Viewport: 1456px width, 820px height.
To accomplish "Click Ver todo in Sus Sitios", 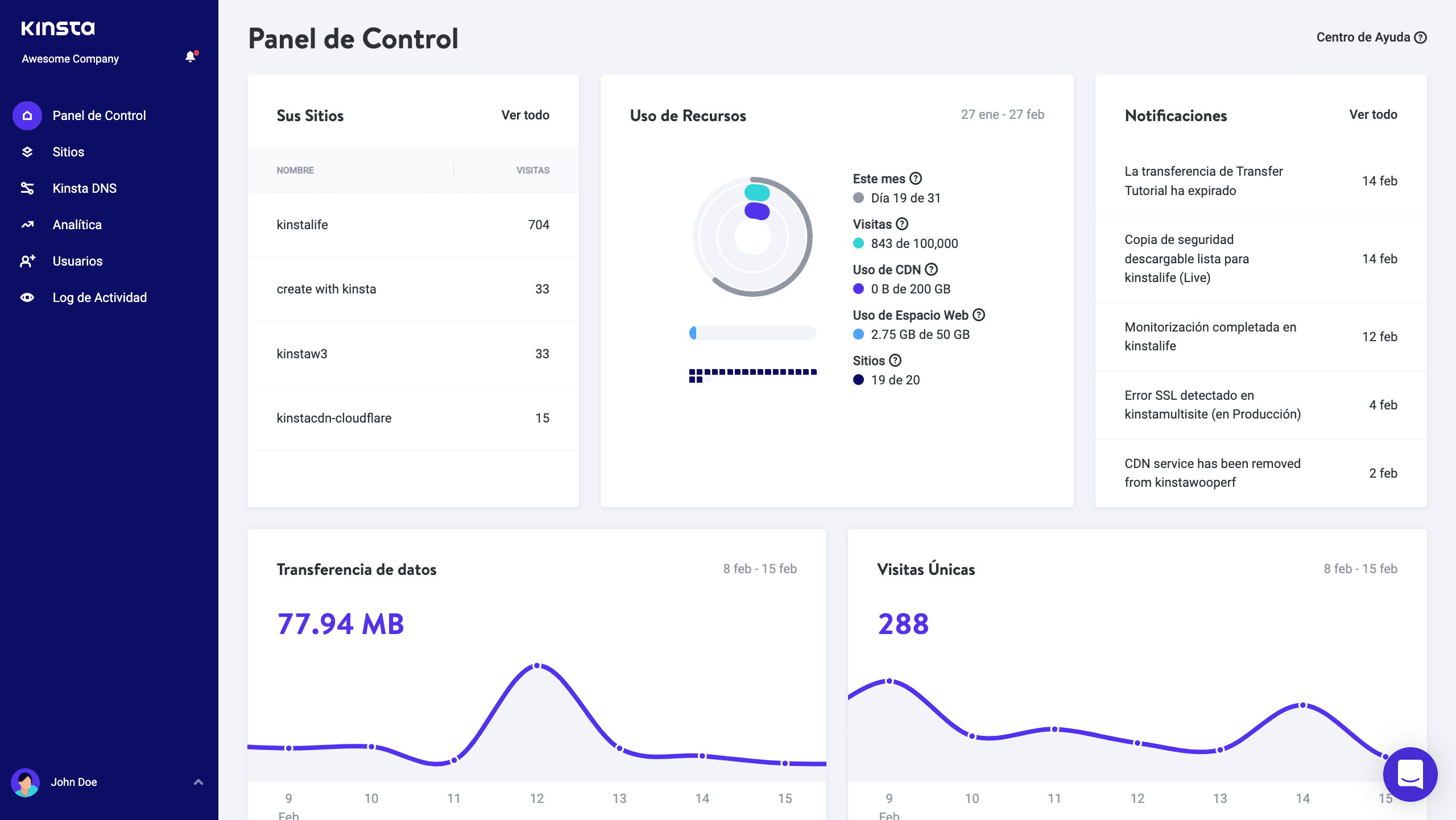I will (x=525, y=115).
